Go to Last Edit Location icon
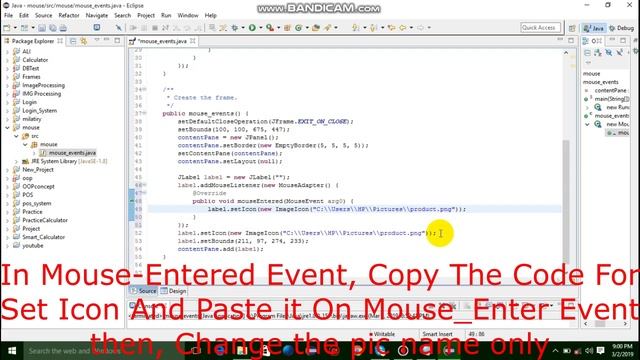The image size is (640, 360). 392,28
